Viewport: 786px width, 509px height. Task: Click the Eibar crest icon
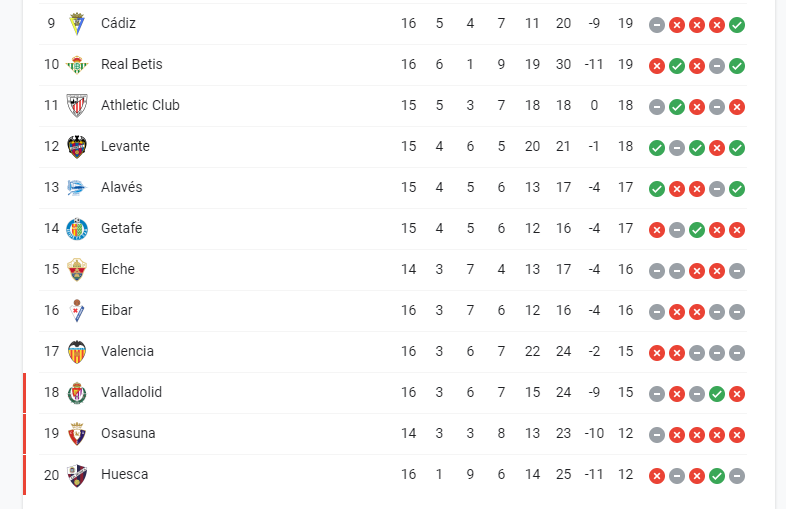[77, 311]
